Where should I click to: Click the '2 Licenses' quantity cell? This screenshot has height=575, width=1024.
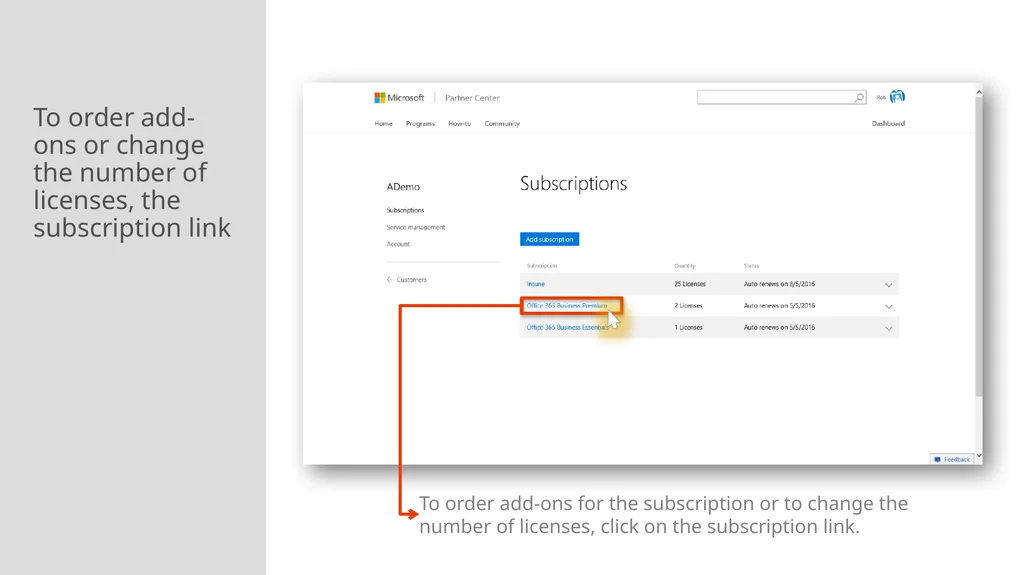(x=688, y=306)
